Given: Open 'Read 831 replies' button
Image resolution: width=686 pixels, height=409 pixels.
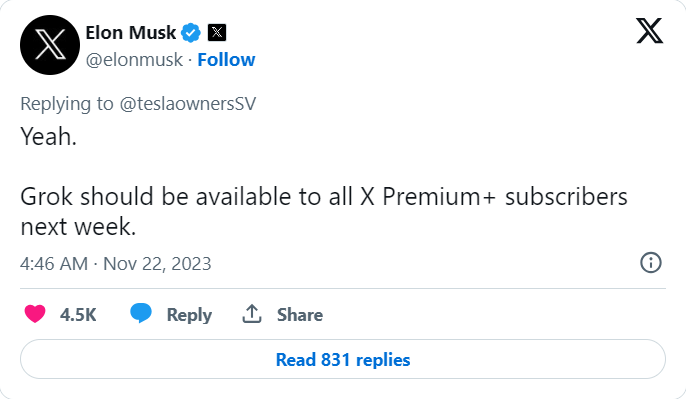Looking at the screenshot, I should [x=343, y=359].
